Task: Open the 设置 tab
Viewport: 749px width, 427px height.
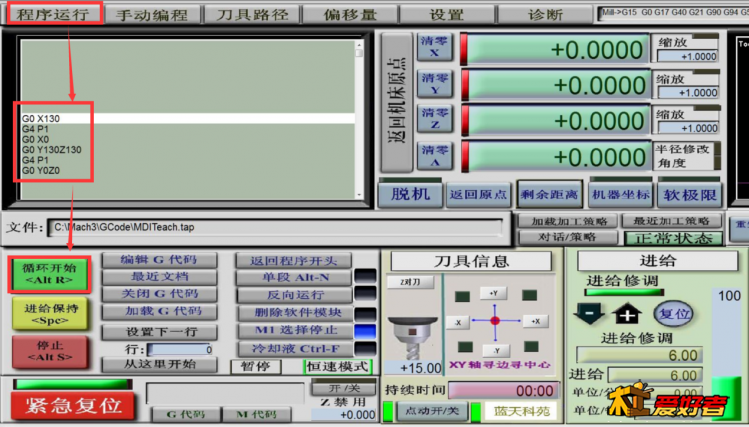Action: [447, 14]
